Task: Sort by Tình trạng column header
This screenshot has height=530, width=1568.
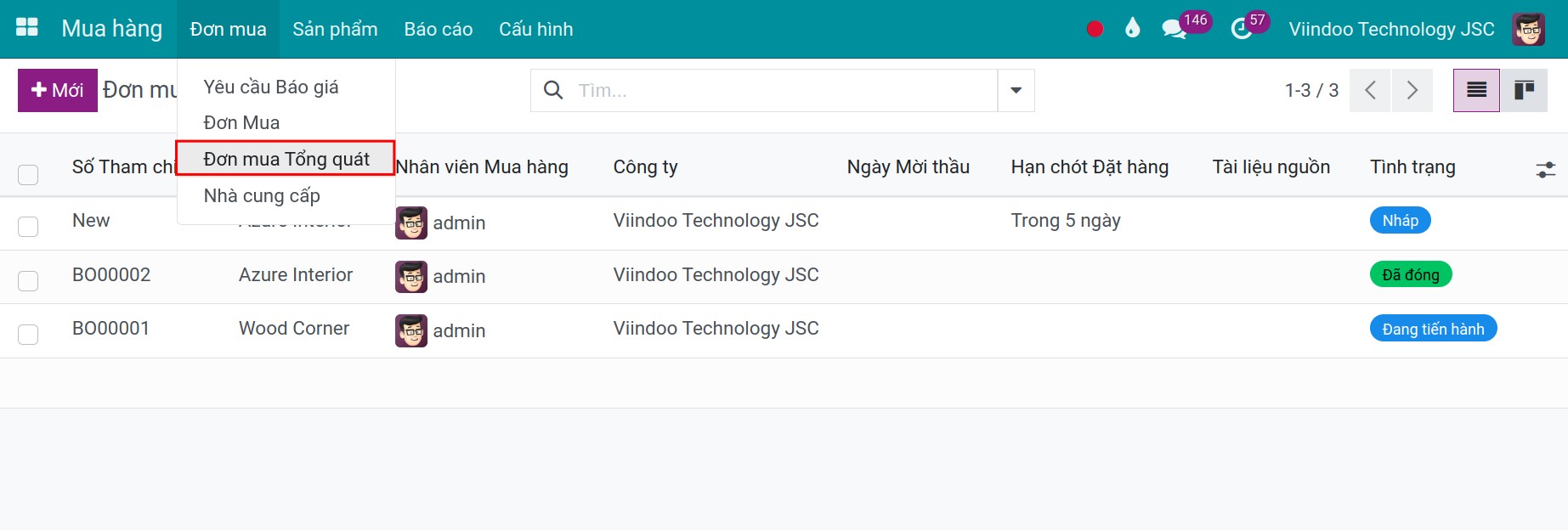Action: 1412,167
